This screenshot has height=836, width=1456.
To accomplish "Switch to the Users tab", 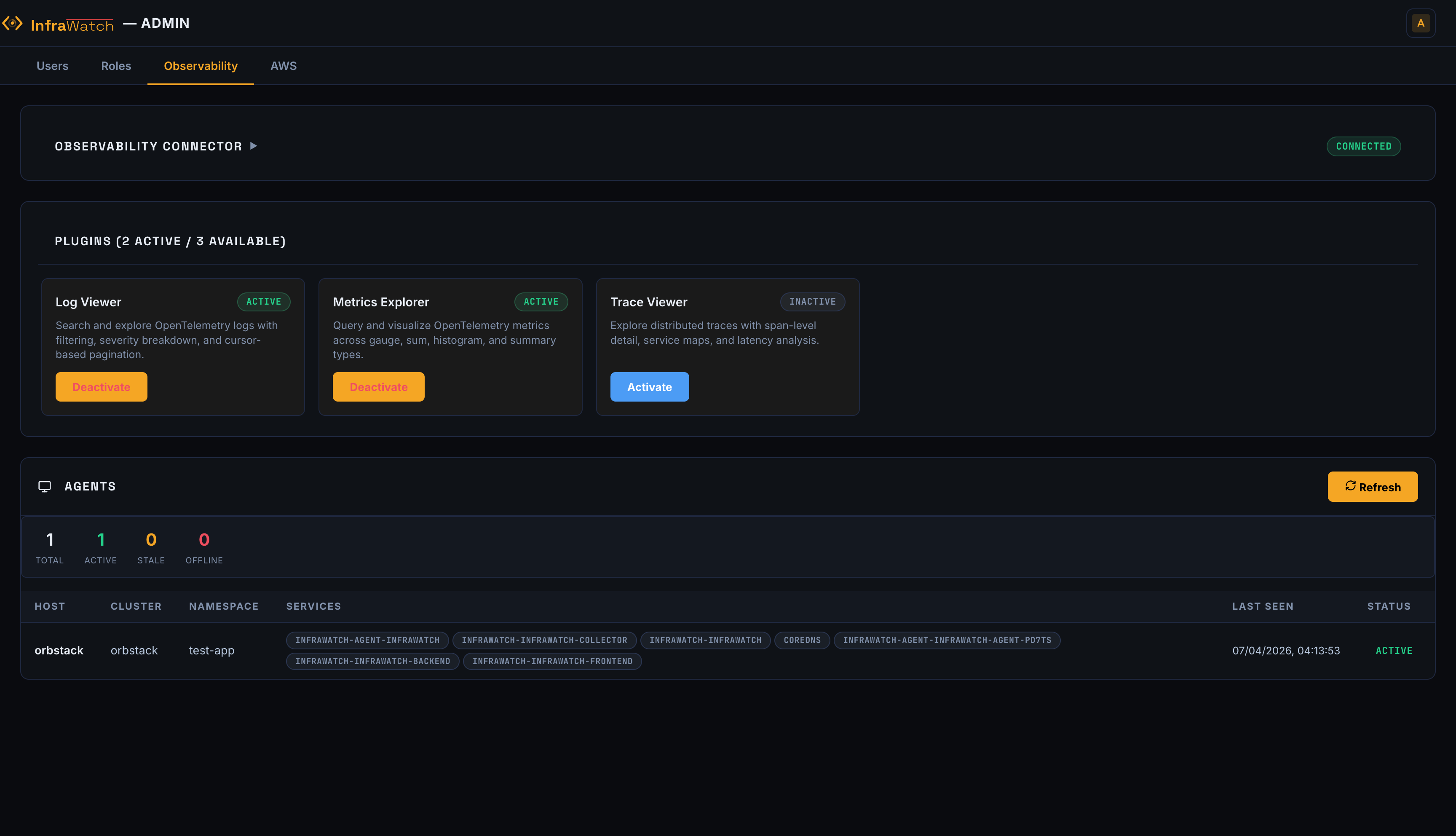I will (52, 65).
